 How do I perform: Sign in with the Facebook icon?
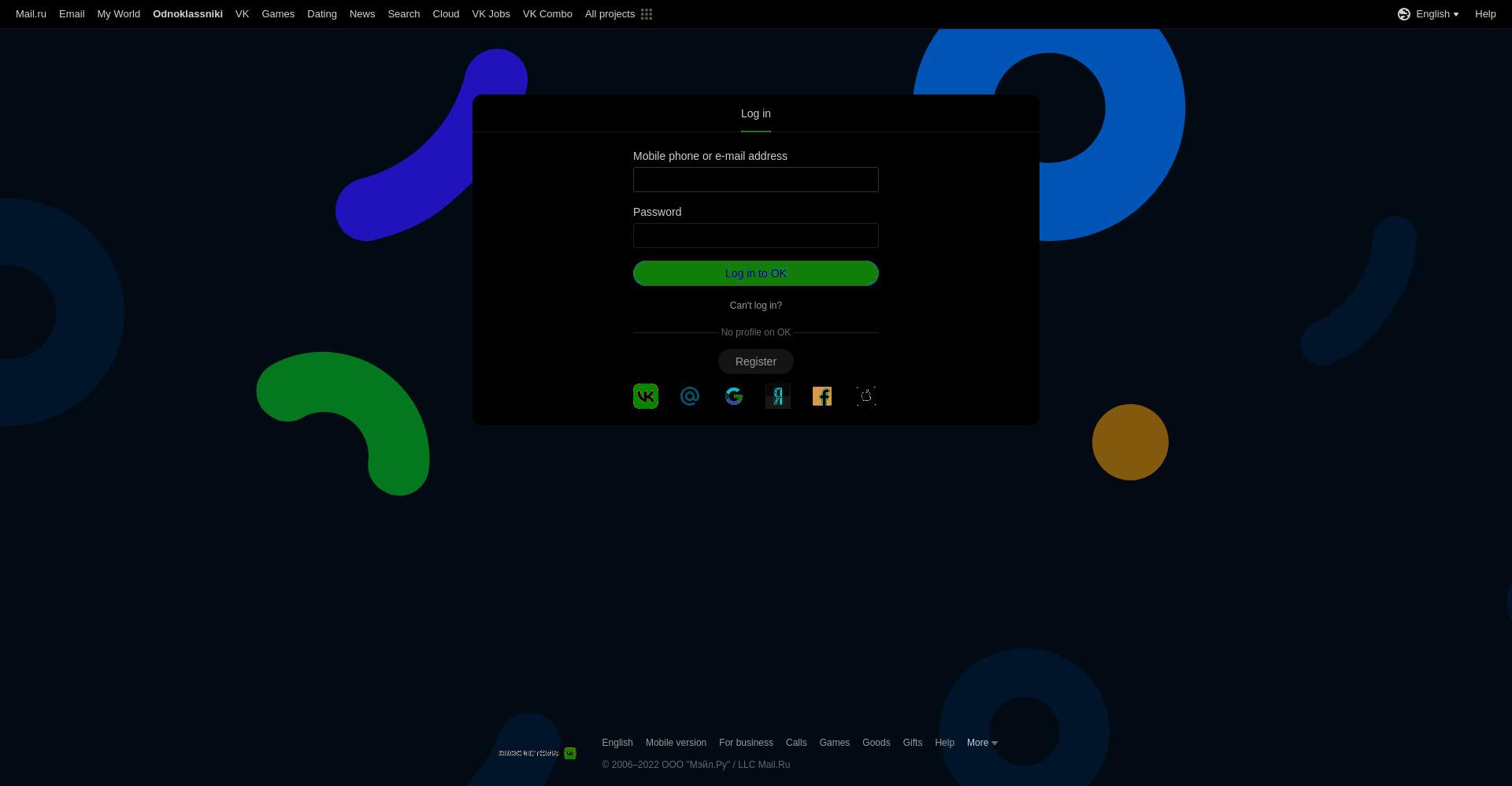(x=822, y=396)
